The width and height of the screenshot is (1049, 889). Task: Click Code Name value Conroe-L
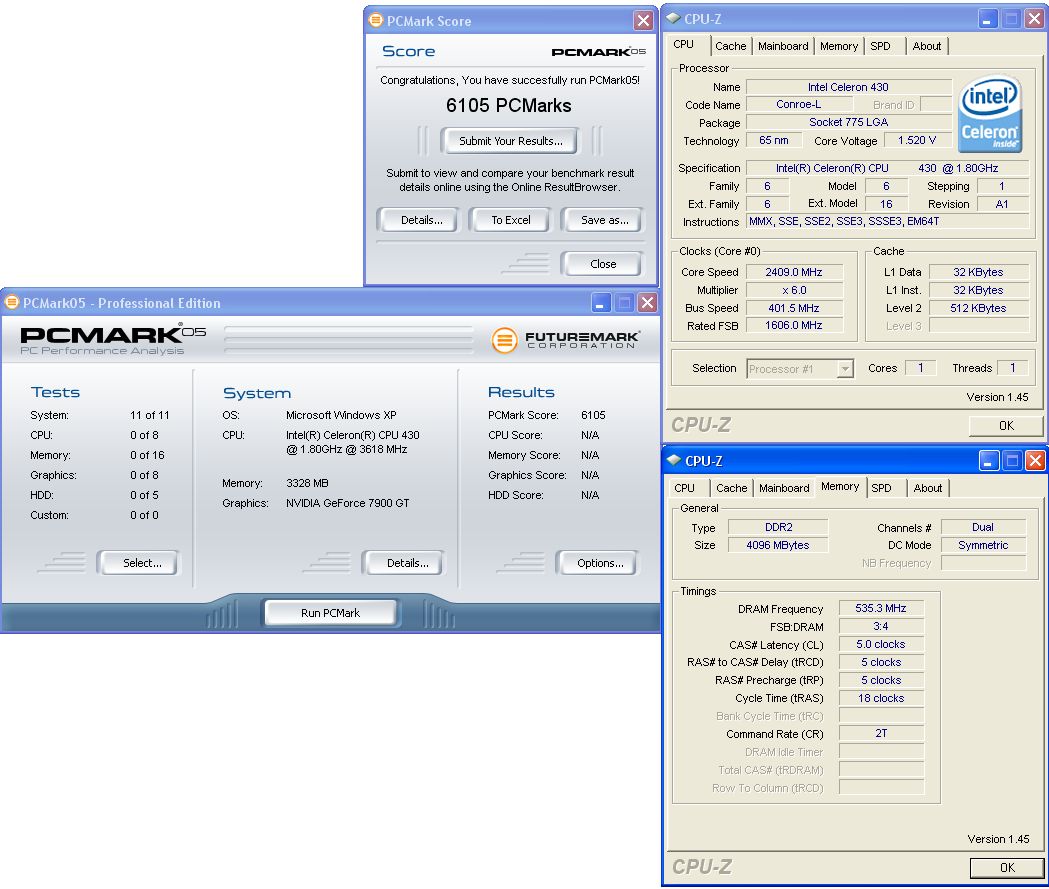pos(799,104)
